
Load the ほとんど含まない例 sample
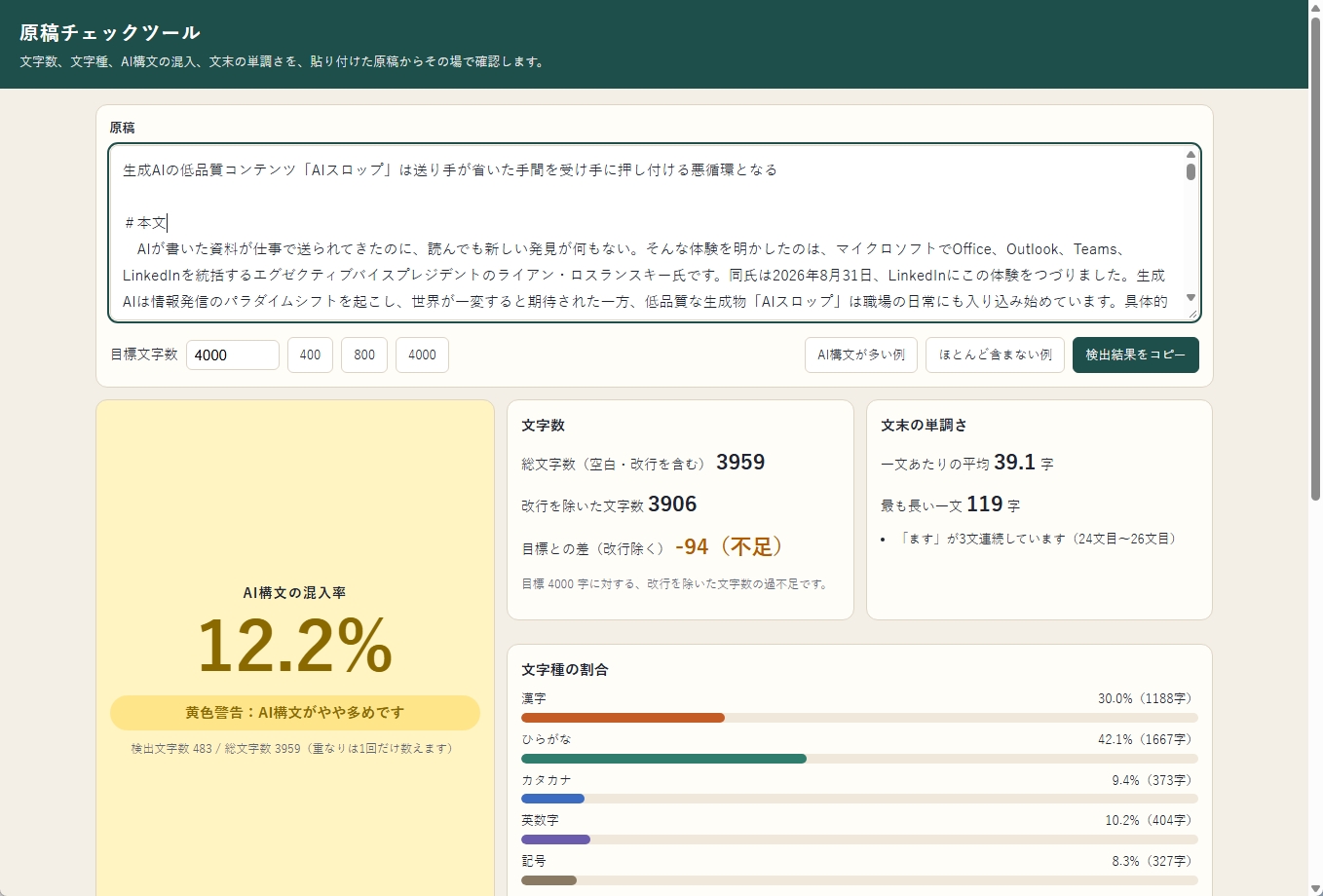tap(995, 355)
